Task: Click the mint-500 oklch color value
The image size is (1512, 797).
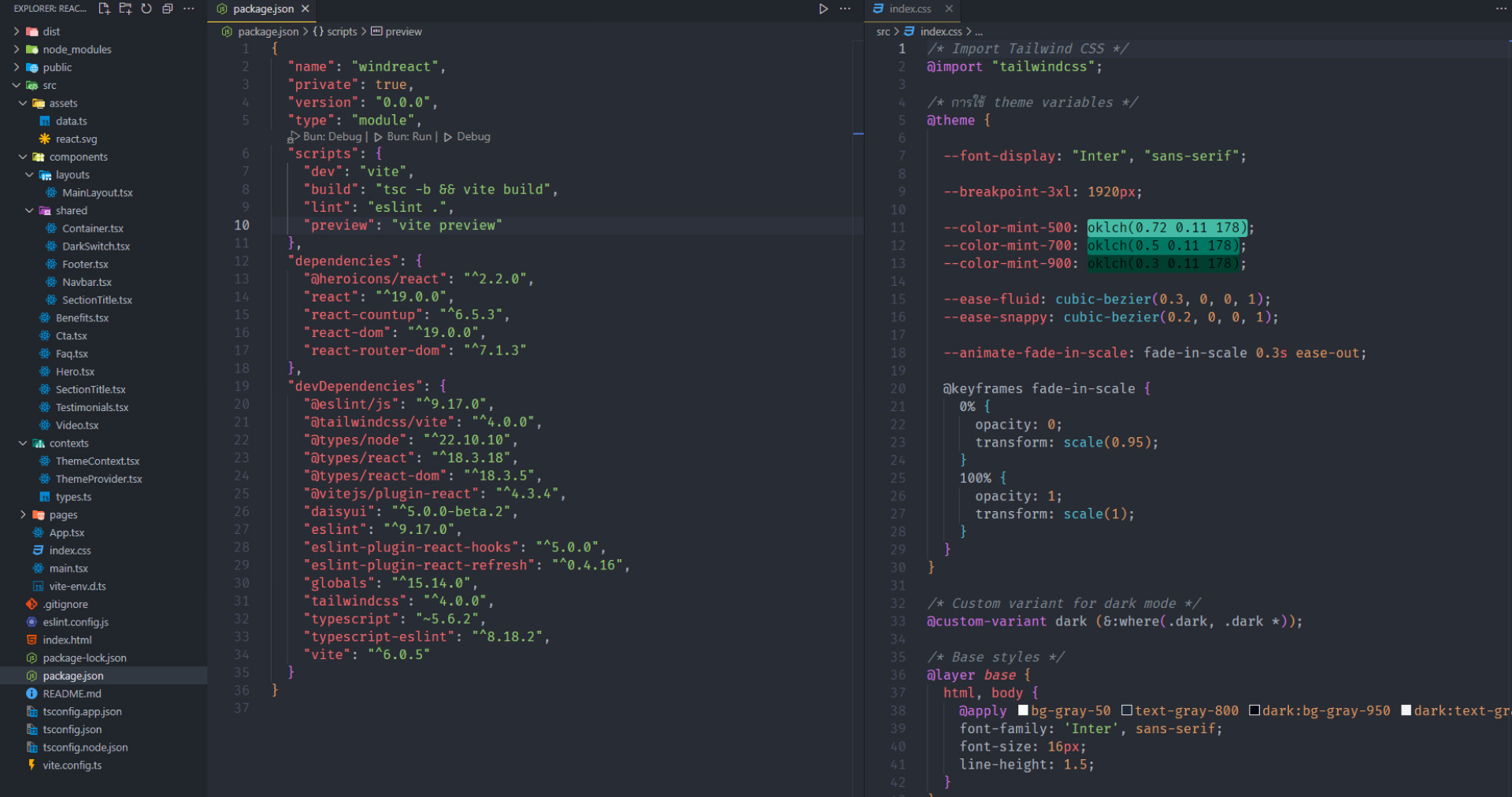Action: point(1167,228)
